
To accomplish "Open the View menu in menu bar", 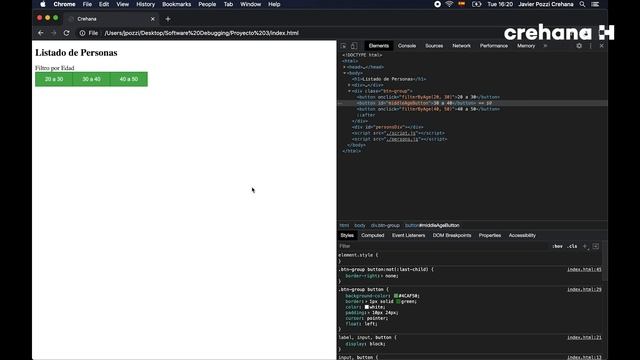I will [x=122, y=4].
